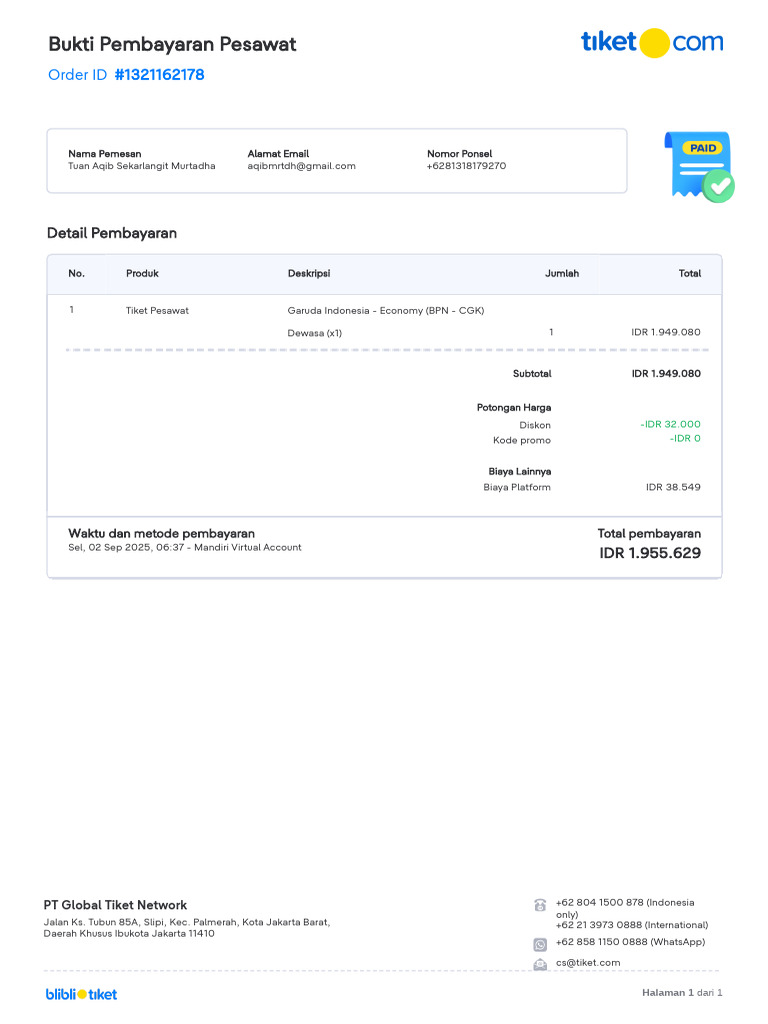Click the PAID receipt badge icon
The height and width of the screenshot is (1024, 768).
click(699, 166)
